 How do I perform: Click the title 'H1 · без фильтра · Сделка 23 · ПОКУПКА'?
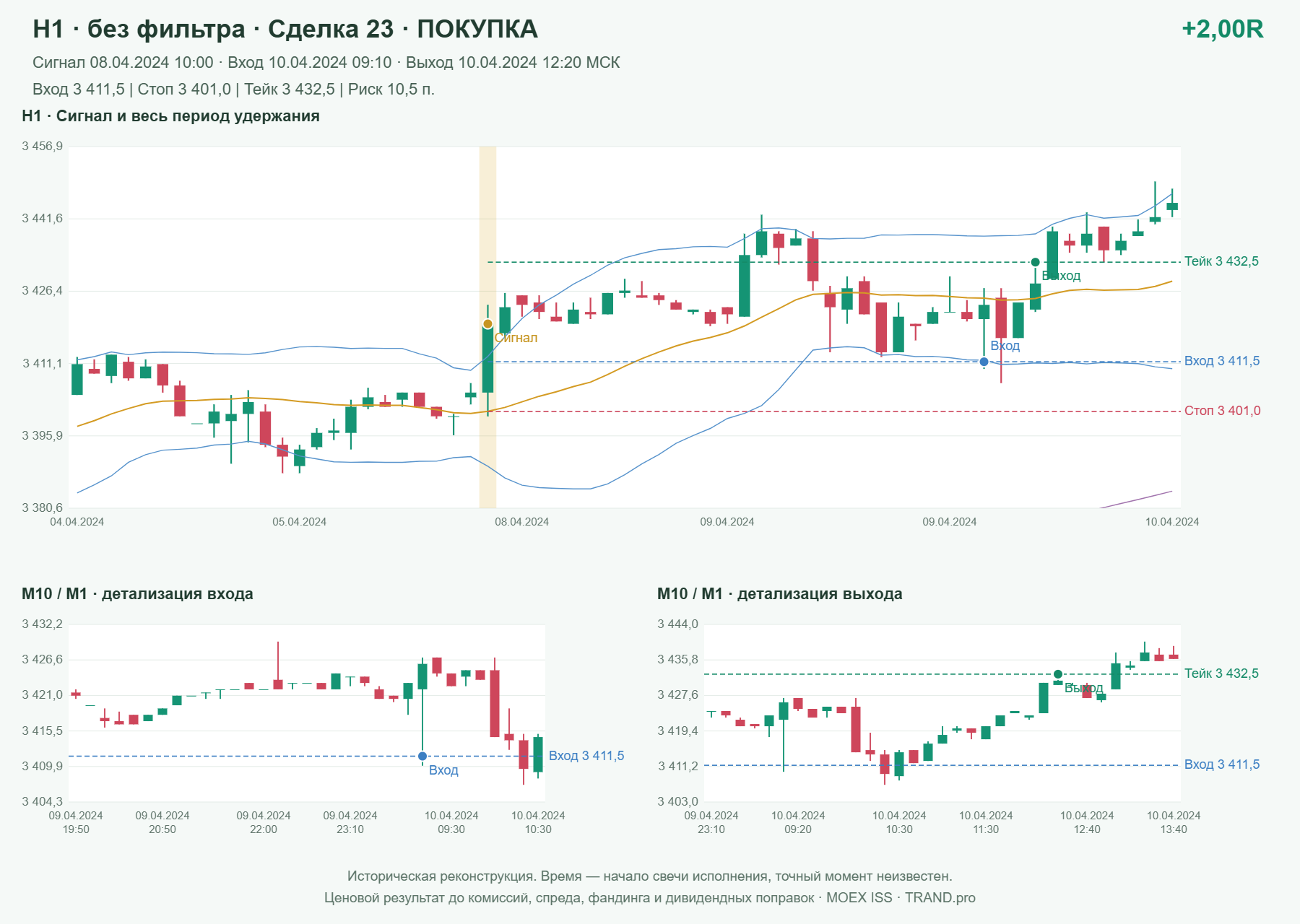click(285, 29)
